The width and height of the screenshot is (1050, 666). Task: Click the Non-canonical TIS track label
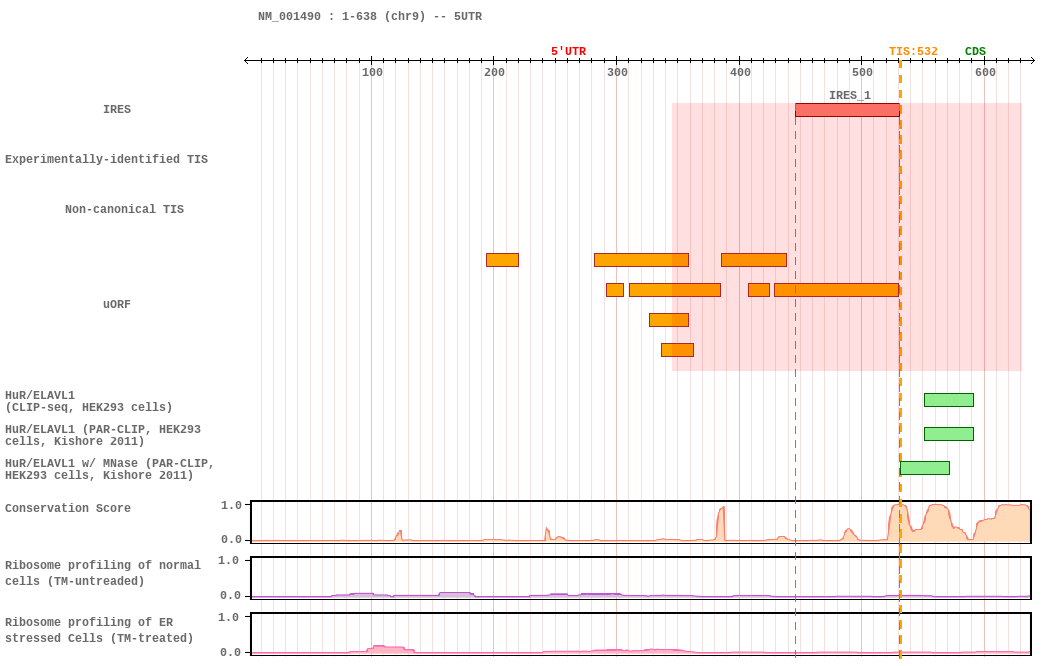124,210
